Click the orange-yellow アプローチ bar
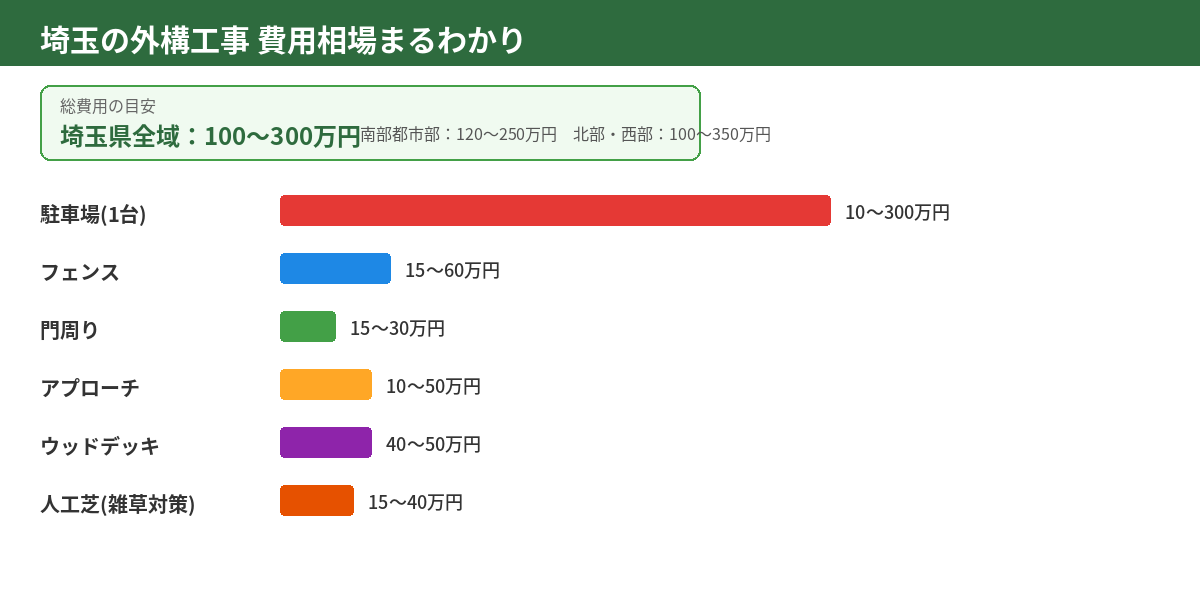This screenshot has height=600, width=1200. click(x=326, y=385)
